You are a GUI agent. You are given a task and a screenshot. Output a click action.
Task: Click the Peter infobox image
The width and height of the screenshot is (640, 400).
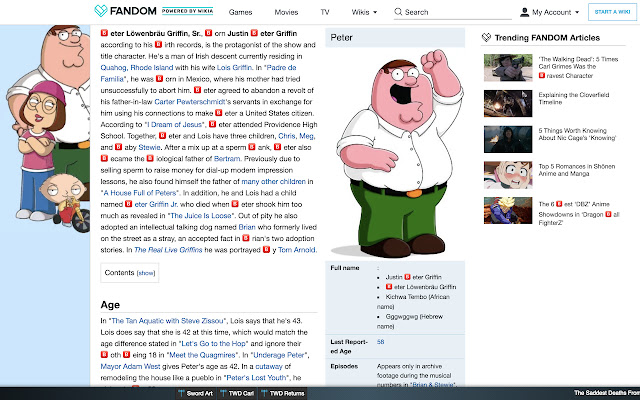pos(398,154)
